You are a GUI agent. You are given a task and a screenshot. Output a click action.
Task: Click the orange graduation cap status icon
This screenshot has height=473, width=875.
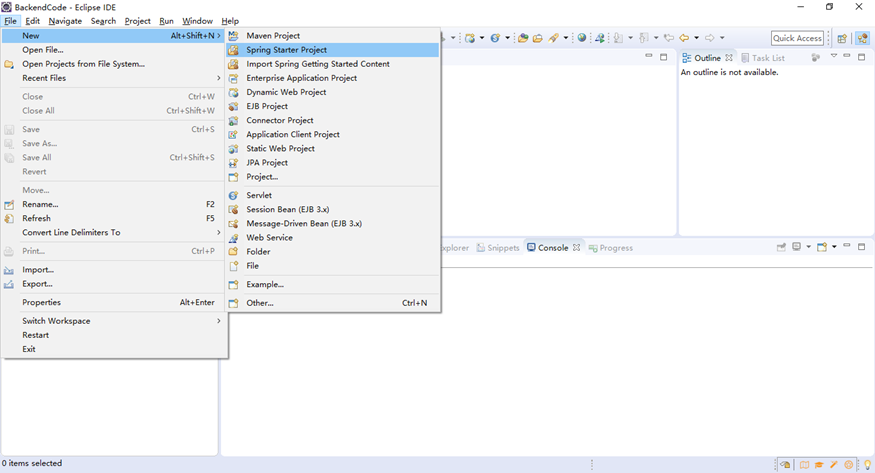tap(819, 464)
